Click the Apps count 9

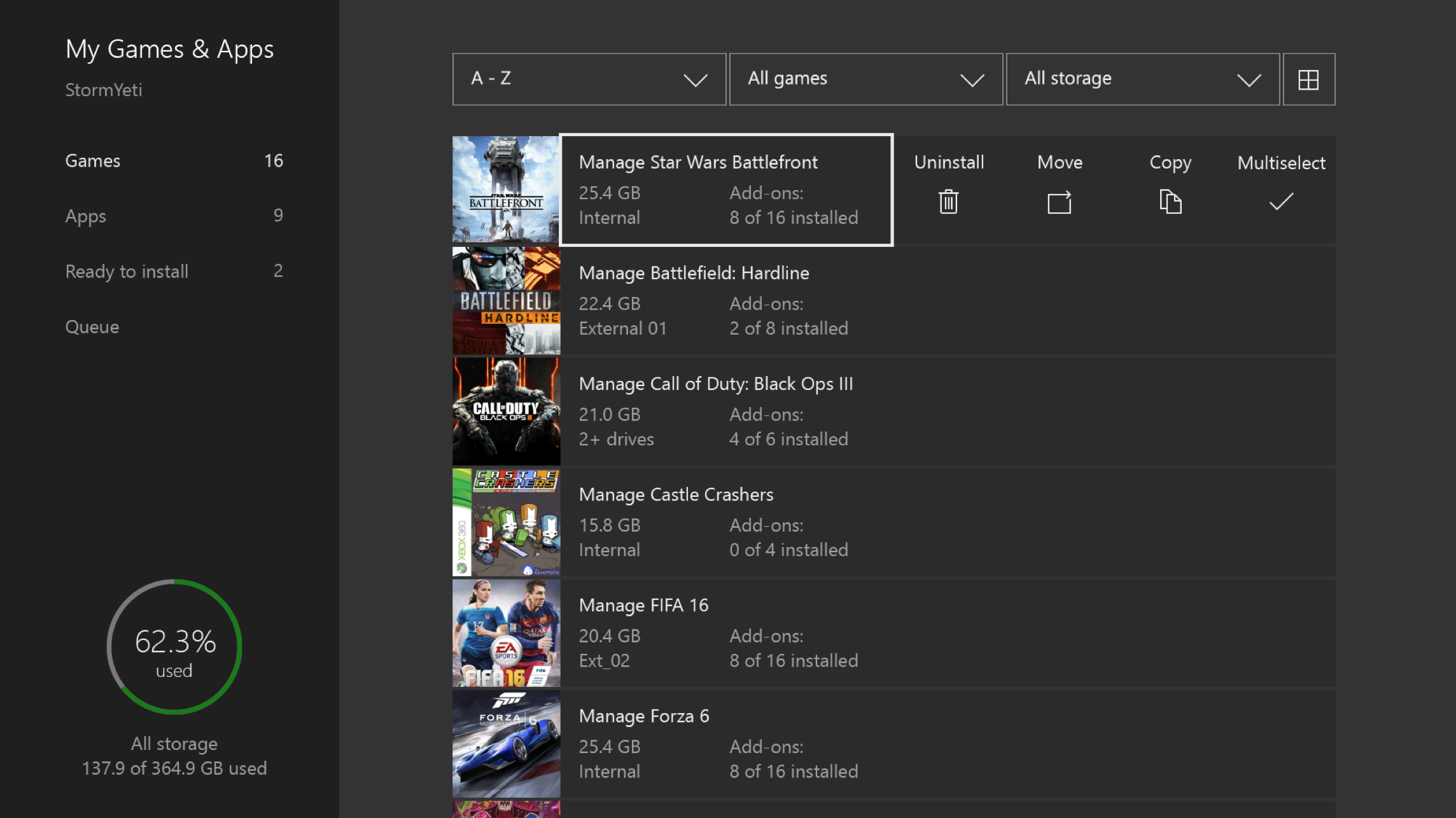click(x=278, y=216)
